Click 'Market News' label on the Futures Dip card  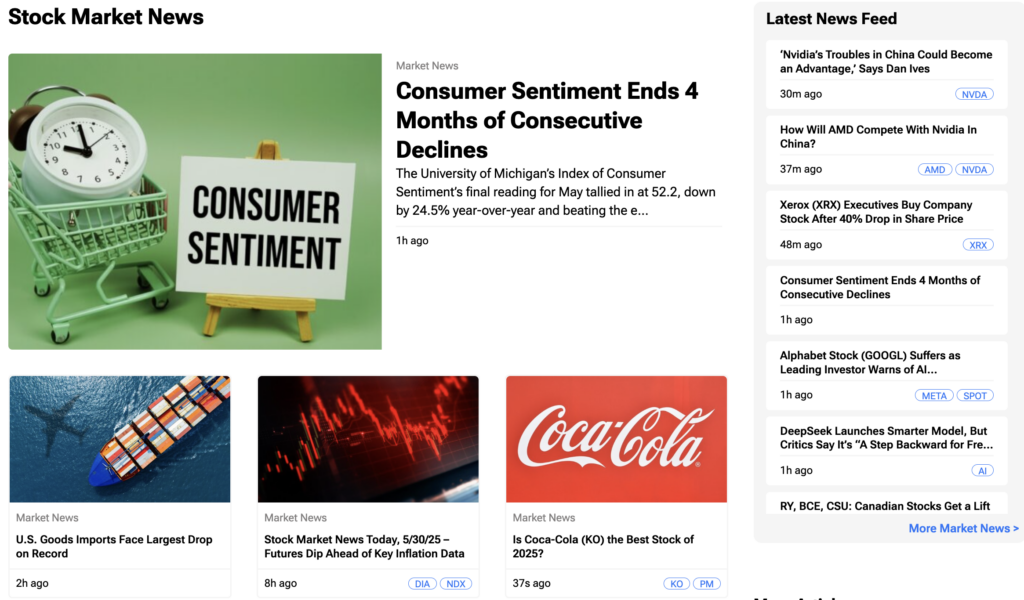(x=295, y=518)
